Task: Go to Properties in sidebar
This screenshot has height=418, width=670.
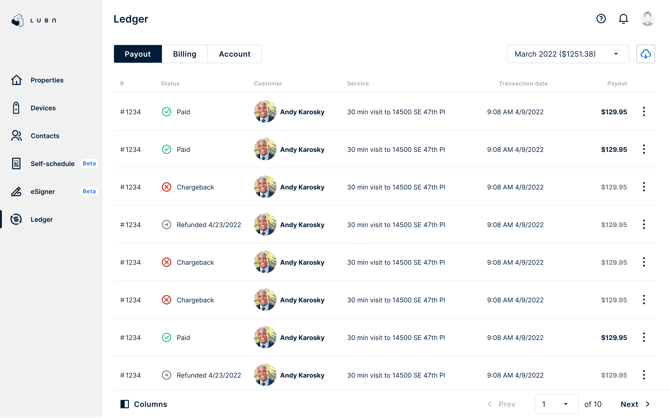Action: coord(46,80)
